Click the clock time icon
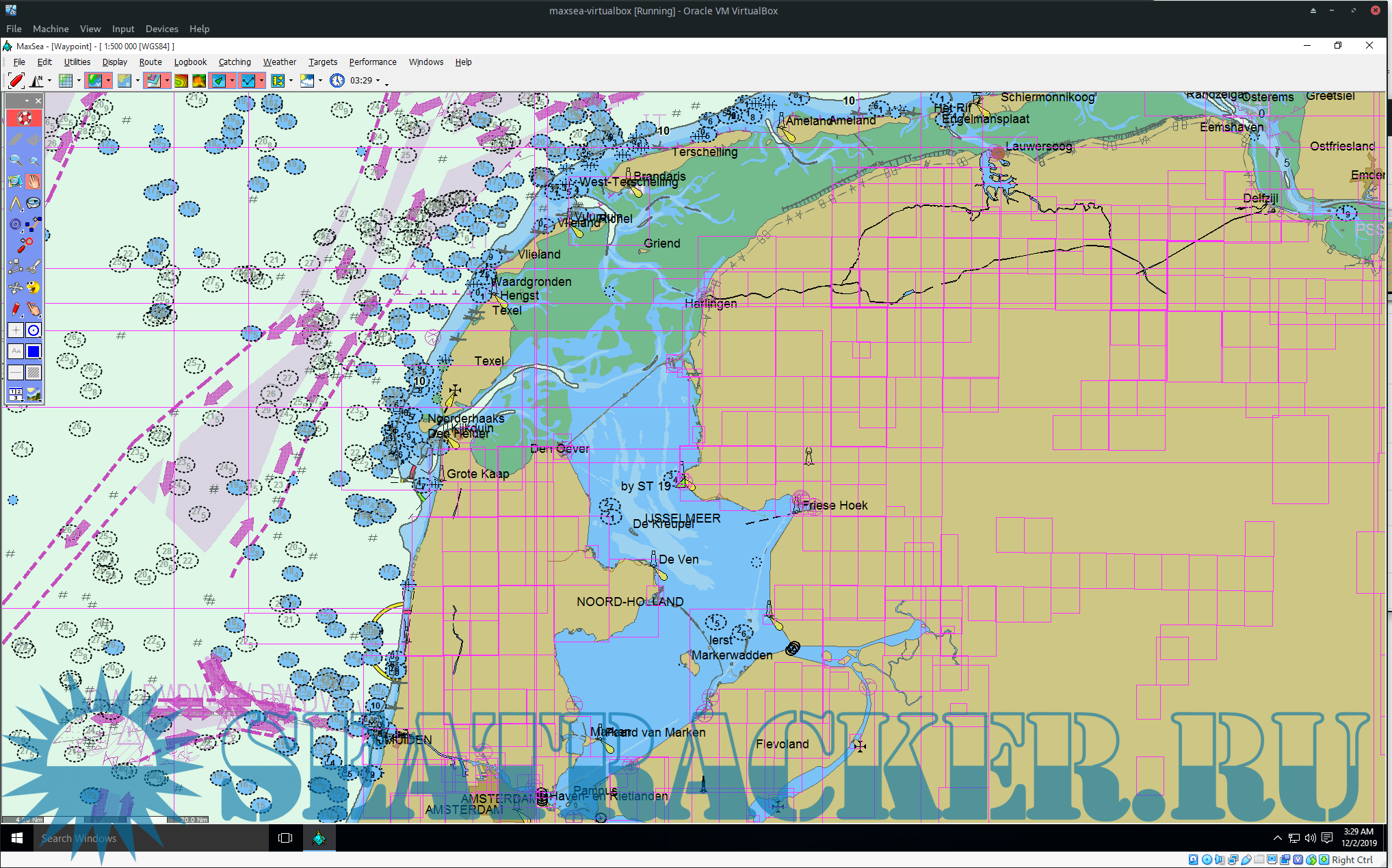Screen dimensions: 1392x868 (x=337, y=81)
